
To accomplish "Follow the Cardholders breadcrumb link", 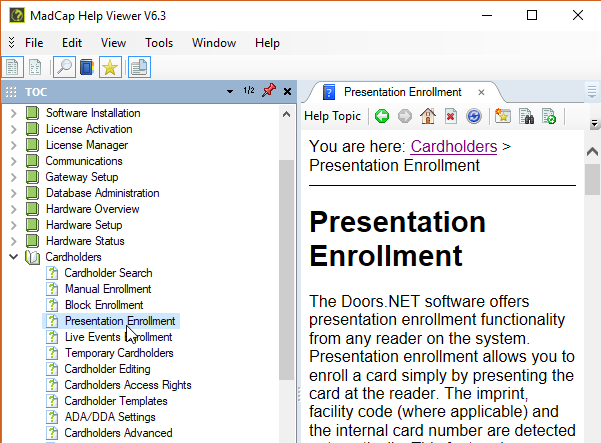I will [x=454, y=146].
